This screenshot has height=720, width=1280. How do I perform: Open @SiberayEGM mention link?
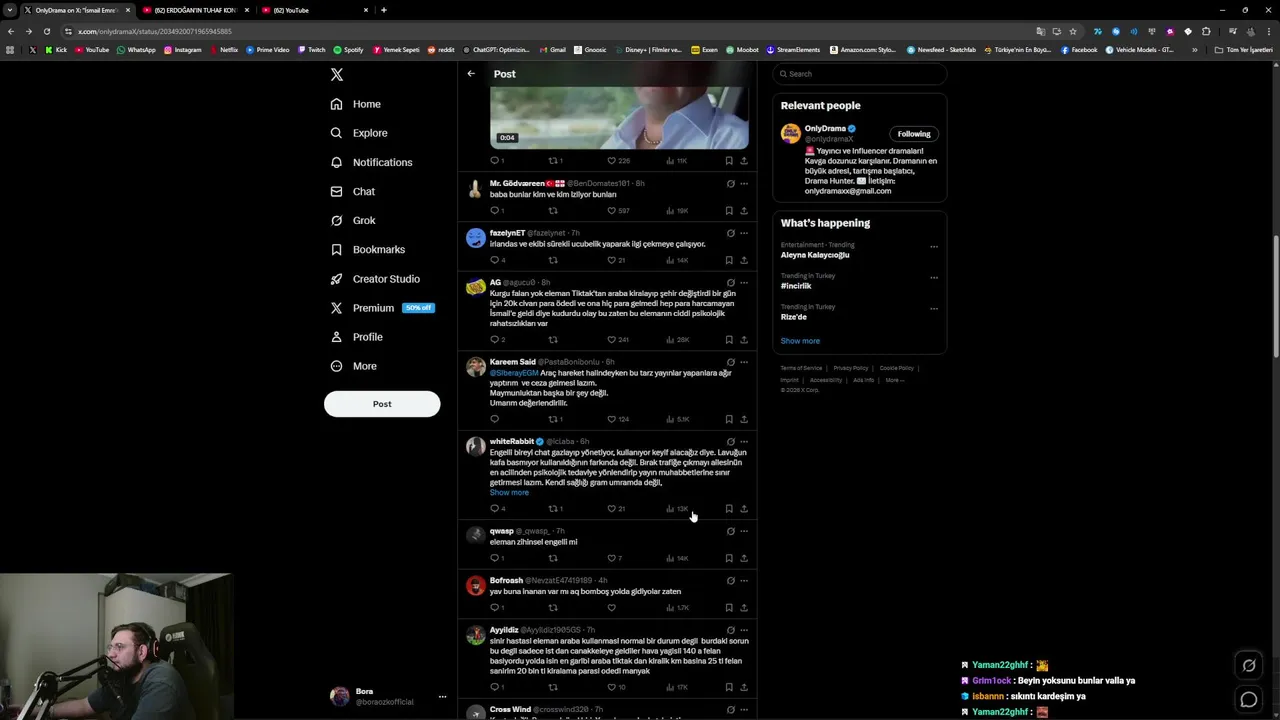pos(514,373)
